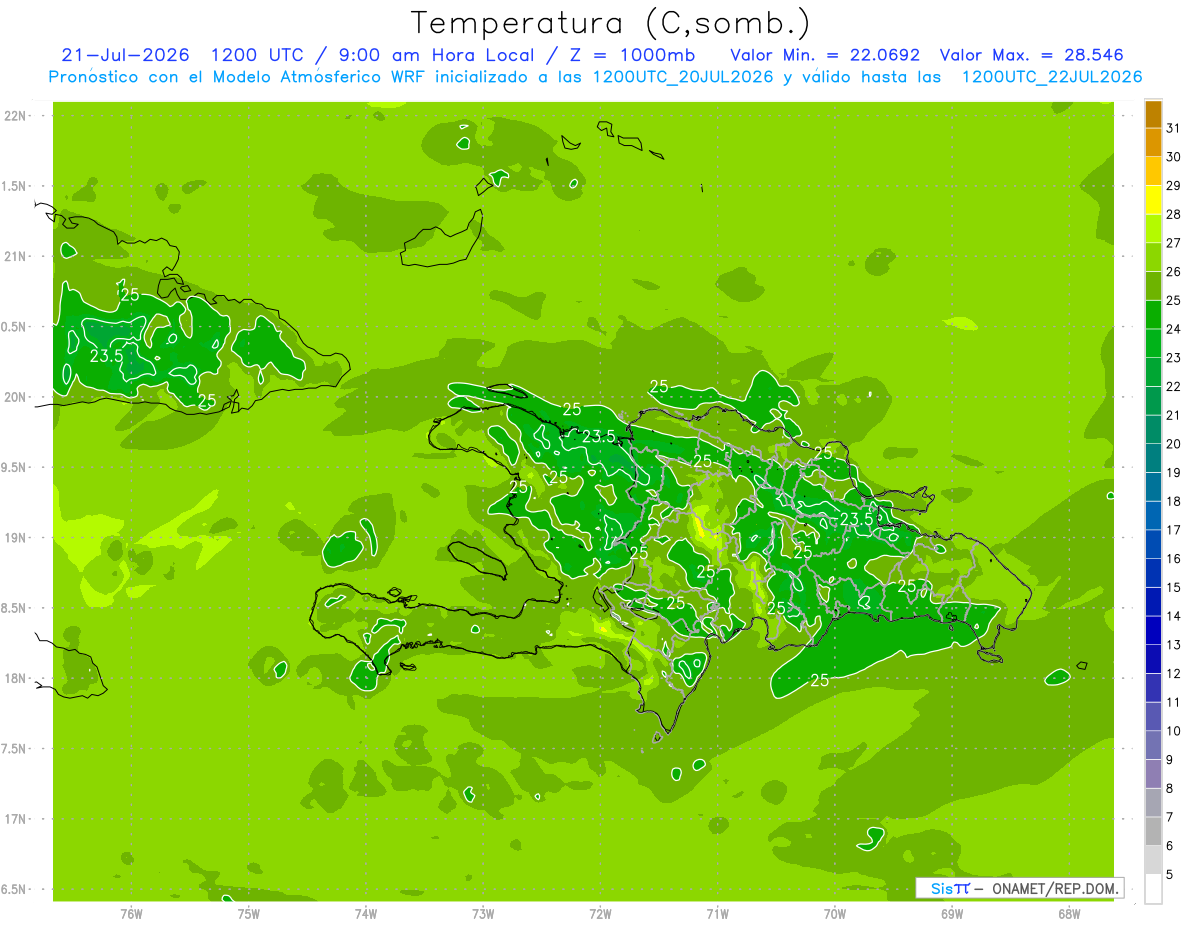The height and width of the screenshot is (927, 1200).
Task: Click the "21N" latitude axis label
Action: [16, 257]
